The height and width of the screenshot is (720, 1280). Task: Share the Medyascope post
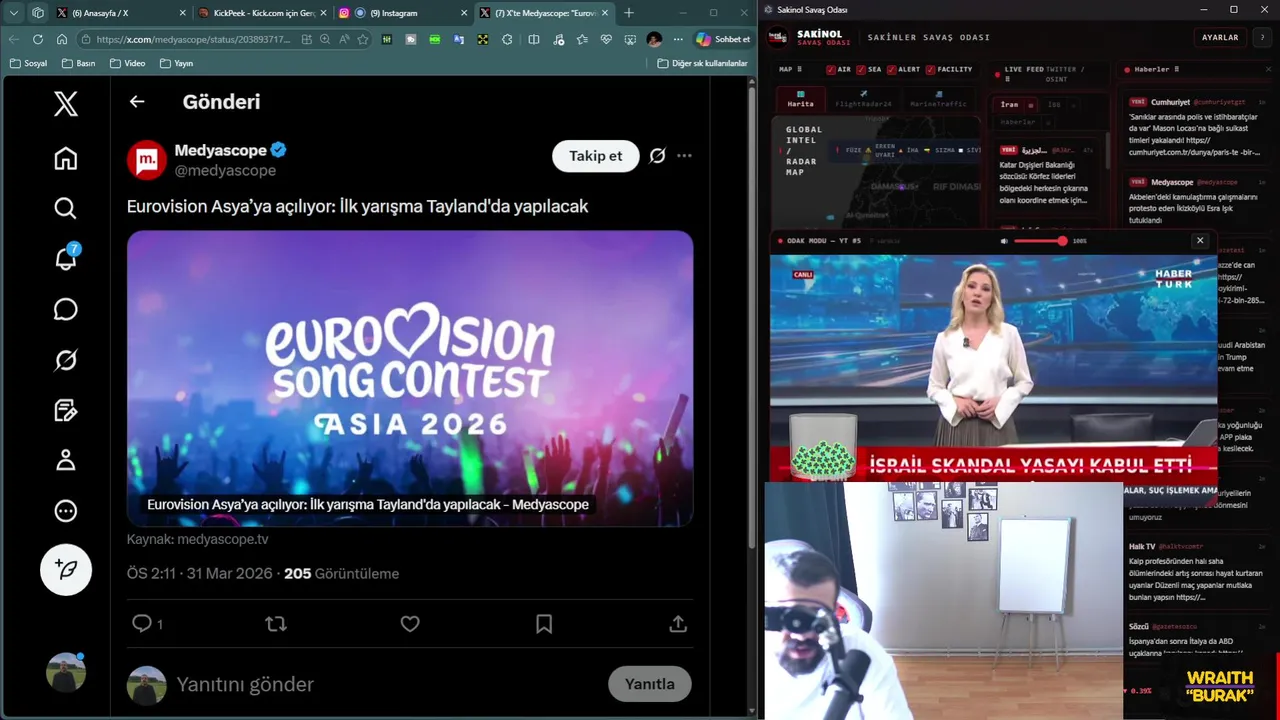point(678,623)
